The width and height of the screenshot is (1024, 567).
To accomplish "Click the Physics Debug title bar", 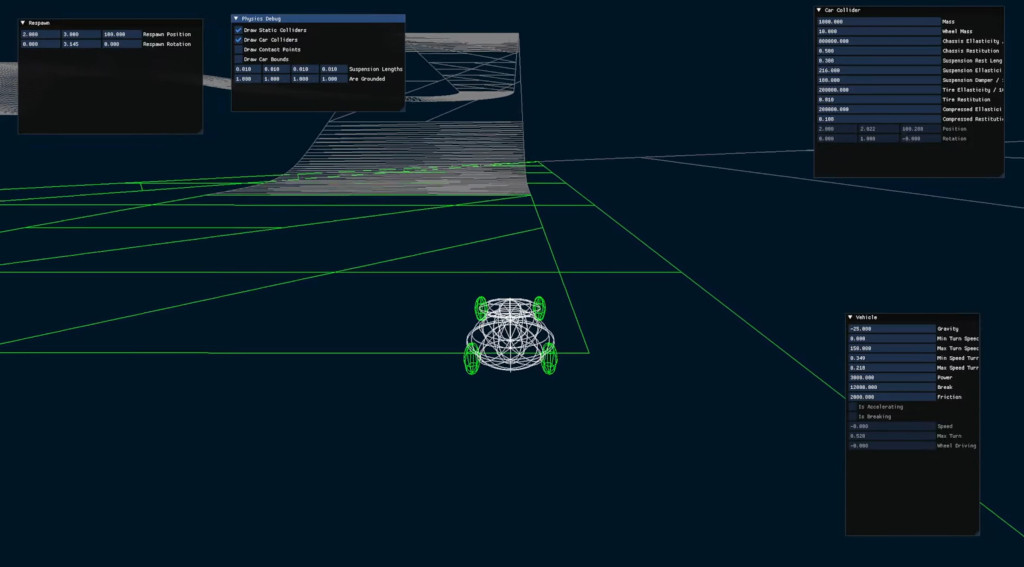I will 320,18.
